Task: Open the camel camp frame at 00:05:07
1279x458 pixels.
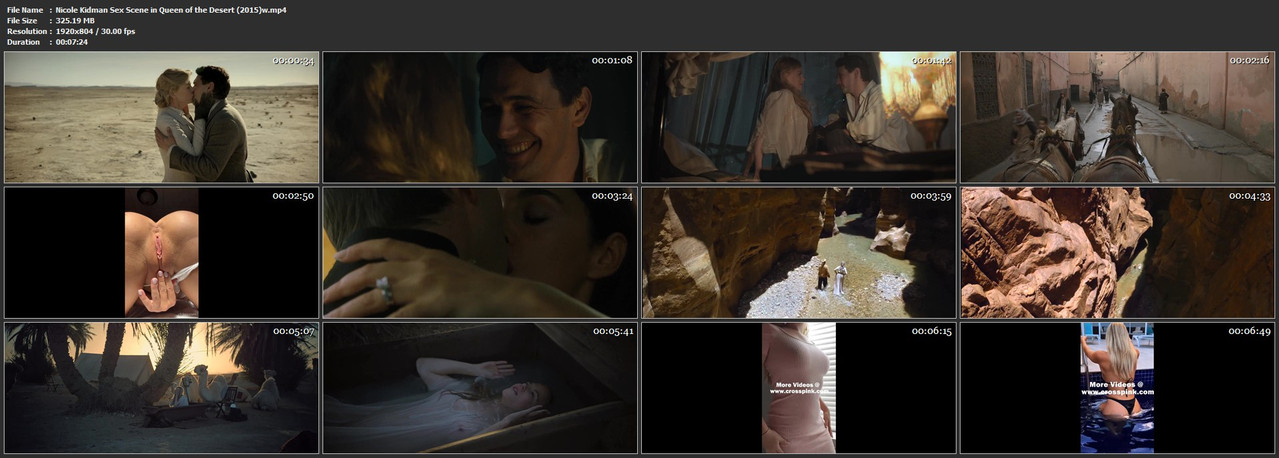Action: (x=161, y=387)
